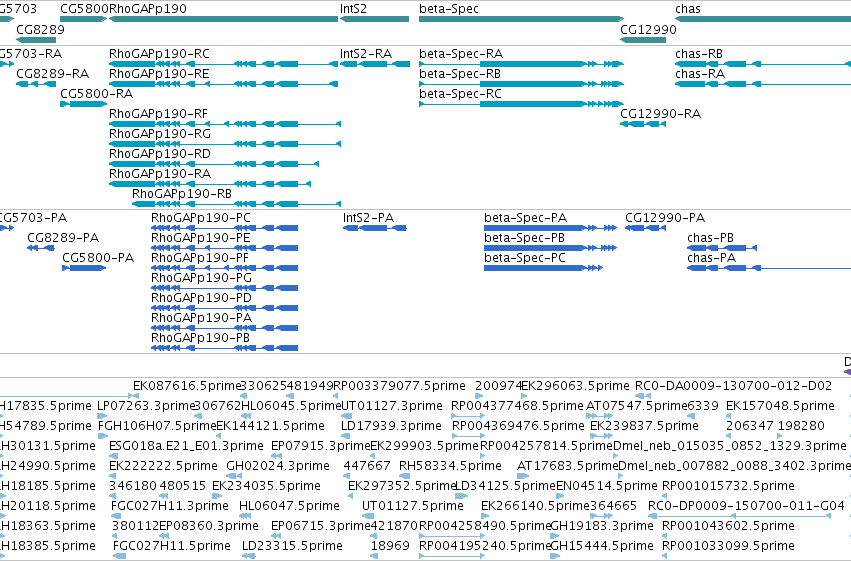851x561 pixels.
Task: Click EST RP004377468.5prime
Action: [x=517, y=406]
